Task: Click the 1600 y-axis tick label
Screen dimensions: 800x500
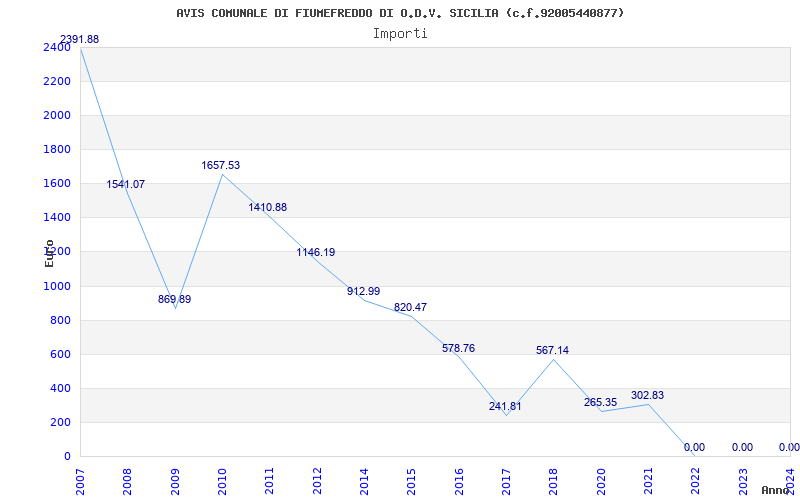Action: click(58, 184)
